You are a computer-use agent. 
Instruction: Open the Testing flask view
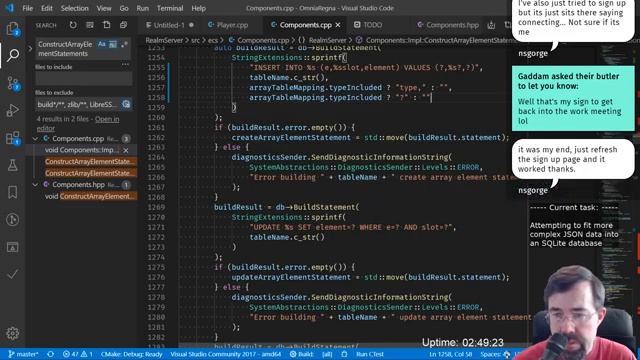tap(13, 165)
